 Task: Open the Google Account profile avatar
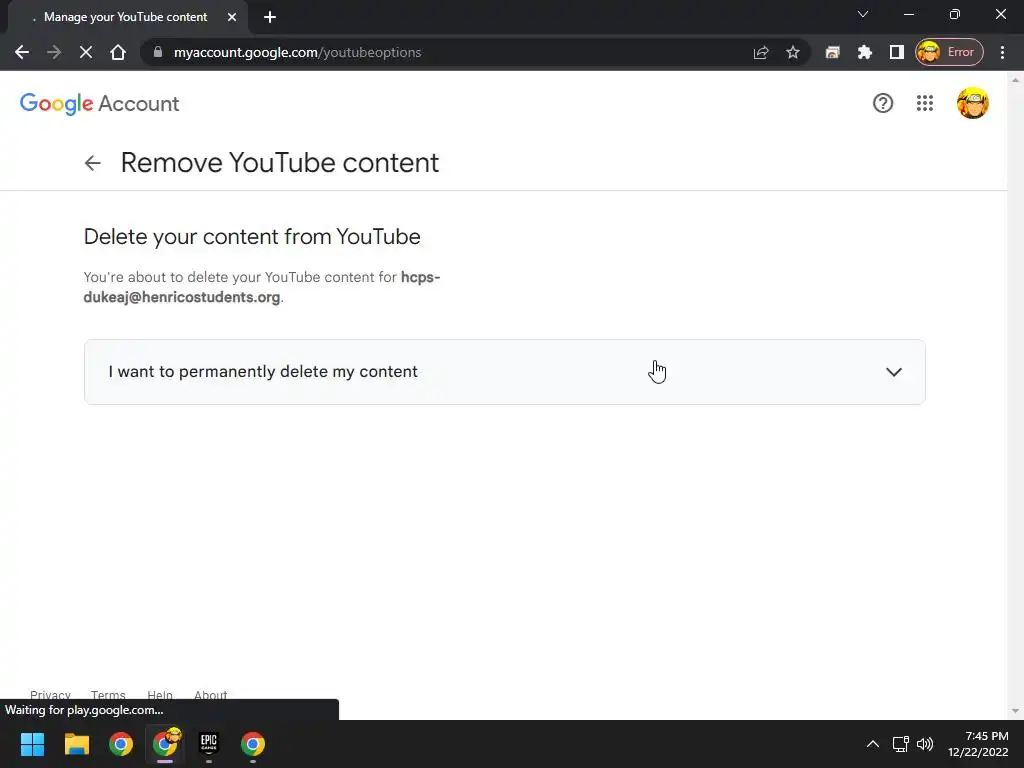click(972, 103)
